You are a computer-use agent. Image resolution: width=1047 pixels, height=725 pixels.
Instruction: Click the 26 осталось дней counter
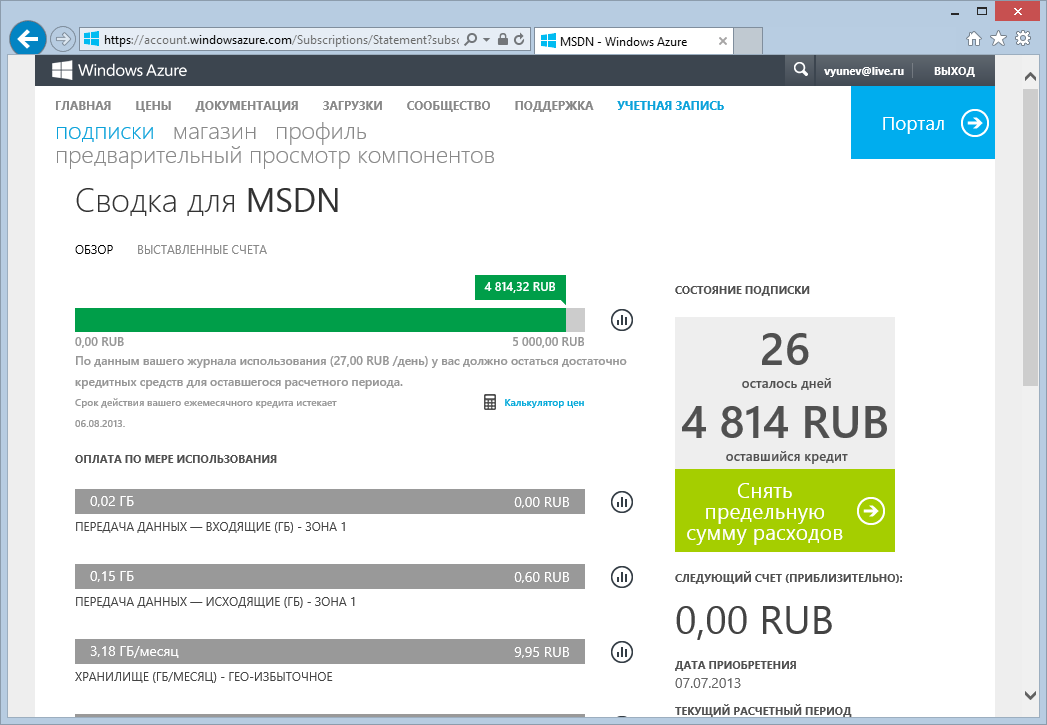(x=785, y=360)
